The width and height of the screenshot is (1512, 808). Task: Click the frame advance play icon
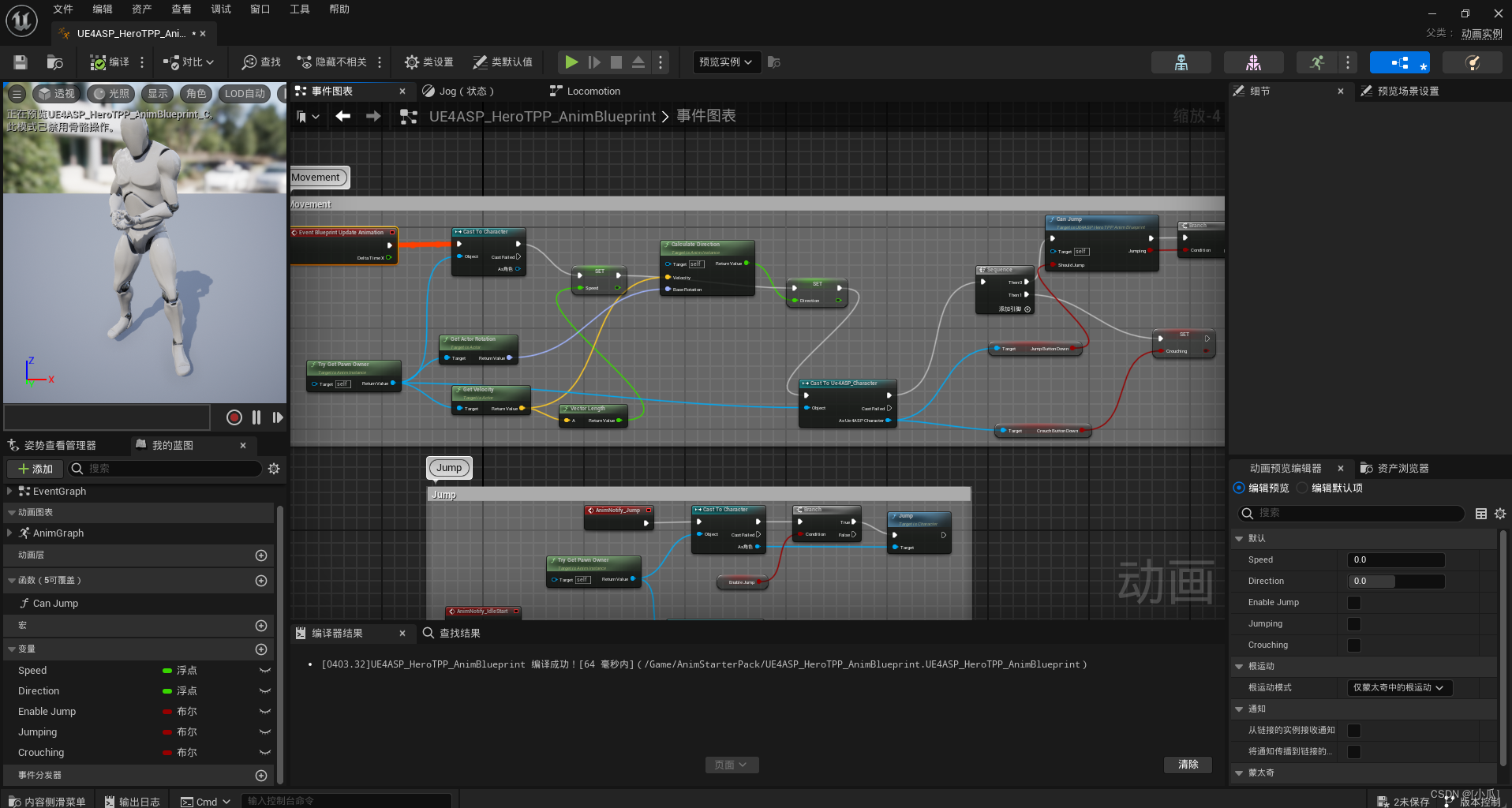tap(594, 62)
